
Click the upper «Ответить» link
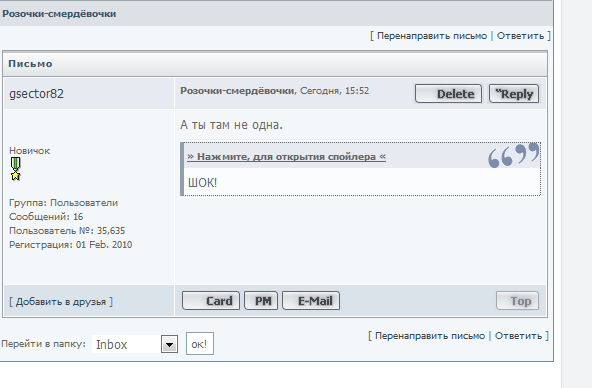[520, 36]
